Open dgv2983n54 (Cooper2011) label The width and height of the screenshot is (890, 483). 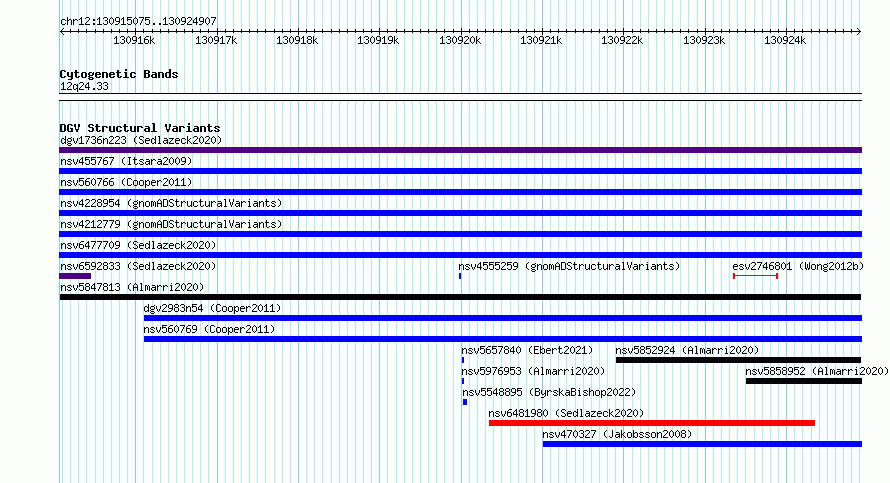pos(212,308)
